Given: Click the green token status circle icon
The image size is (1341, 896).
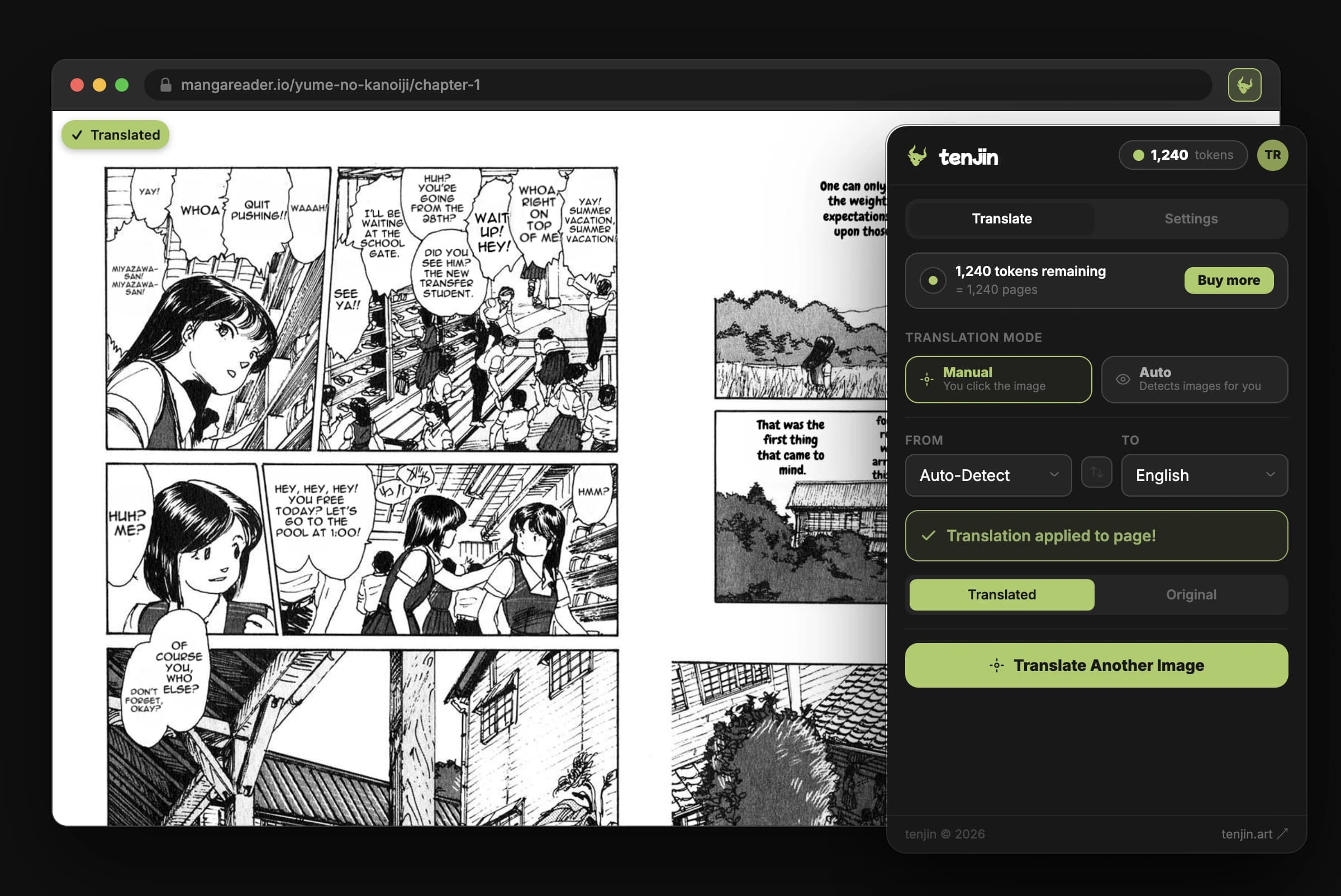Looking at the screenshot, I should (x=933, y=280).
